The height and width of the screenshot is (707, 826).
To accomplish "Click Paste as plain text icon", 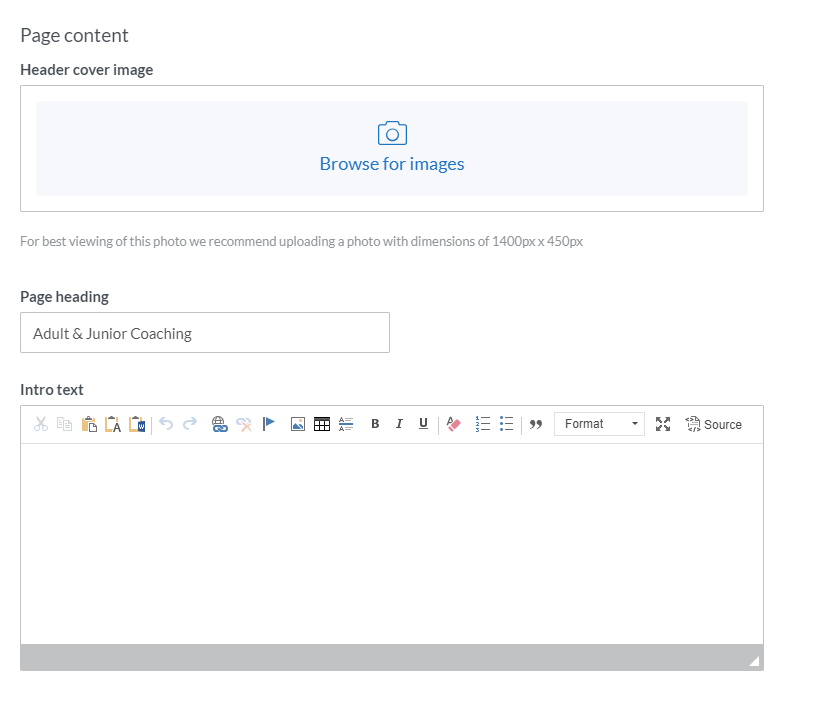I will tap(113, 424).
